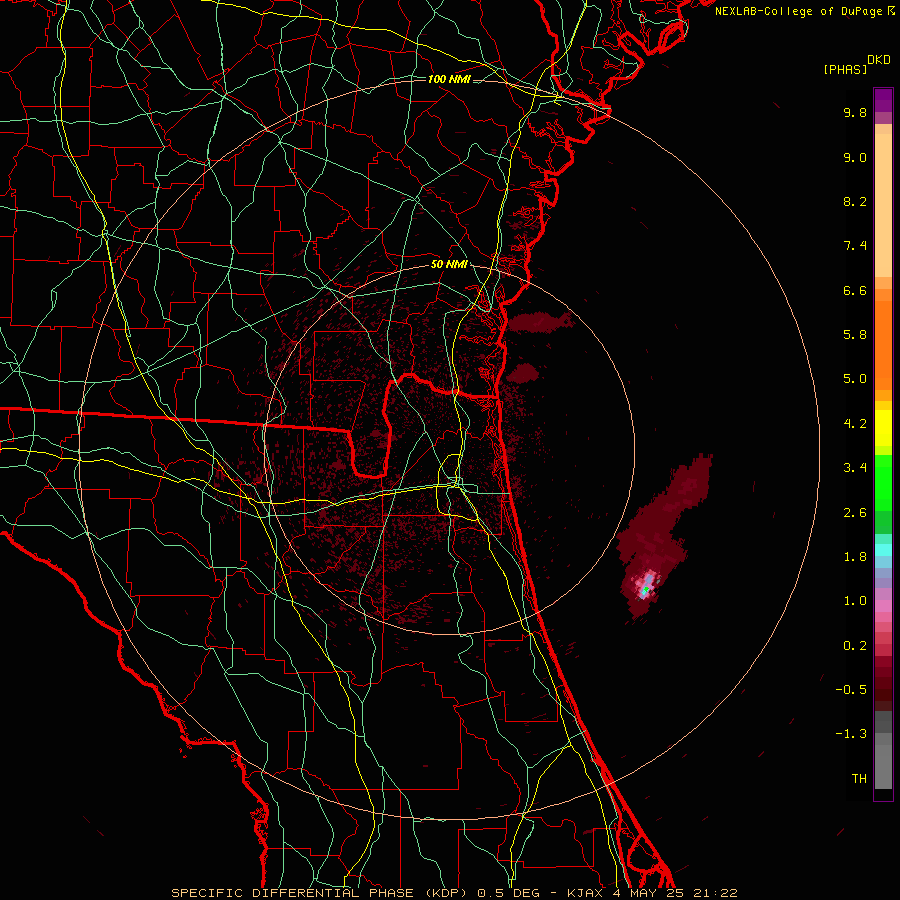Click the 3.4 value on the color scale
Viewport: 900px width, 900px height.
[x=855, y=468]
